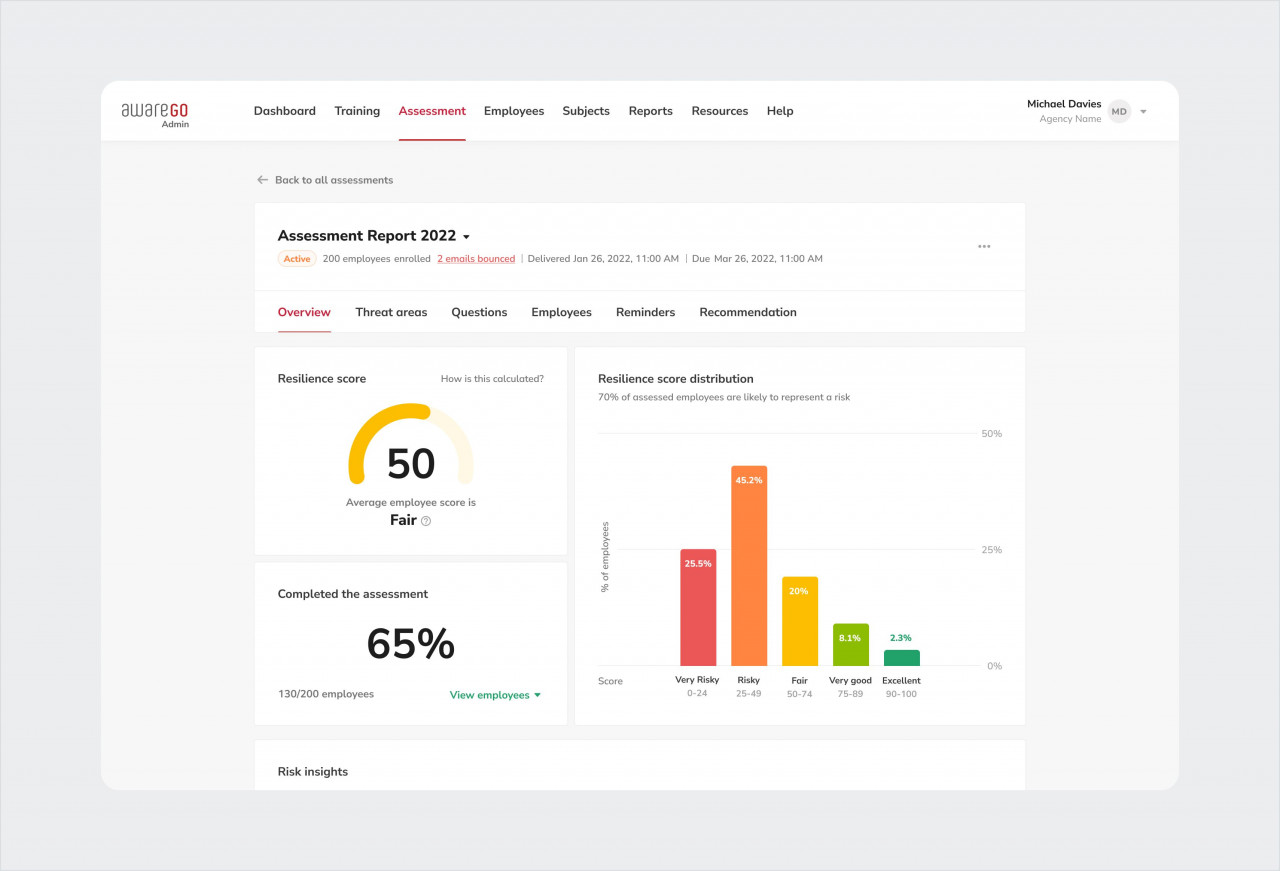This screenshot has height=871, width=1280.
Task: Click the Due Mar 26, 2022 text
Action: click(757, 259)
